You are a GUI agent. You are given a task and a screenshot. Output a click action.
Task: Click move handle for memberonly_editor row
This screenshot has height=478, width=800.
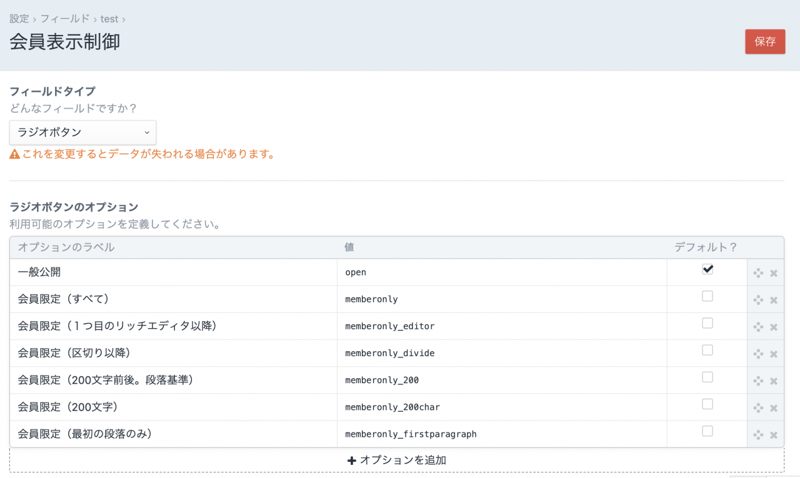click(758, 327)
